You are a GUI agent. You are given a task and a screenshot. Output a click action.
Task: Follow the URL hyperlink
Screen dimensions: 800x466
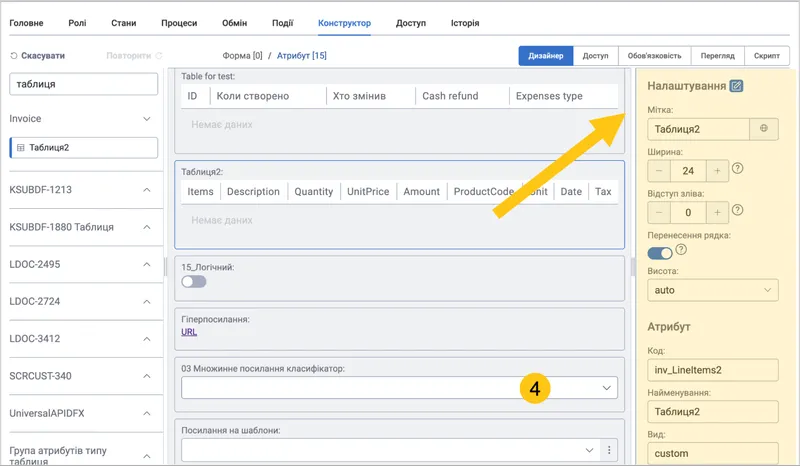[x=189, y=332]
